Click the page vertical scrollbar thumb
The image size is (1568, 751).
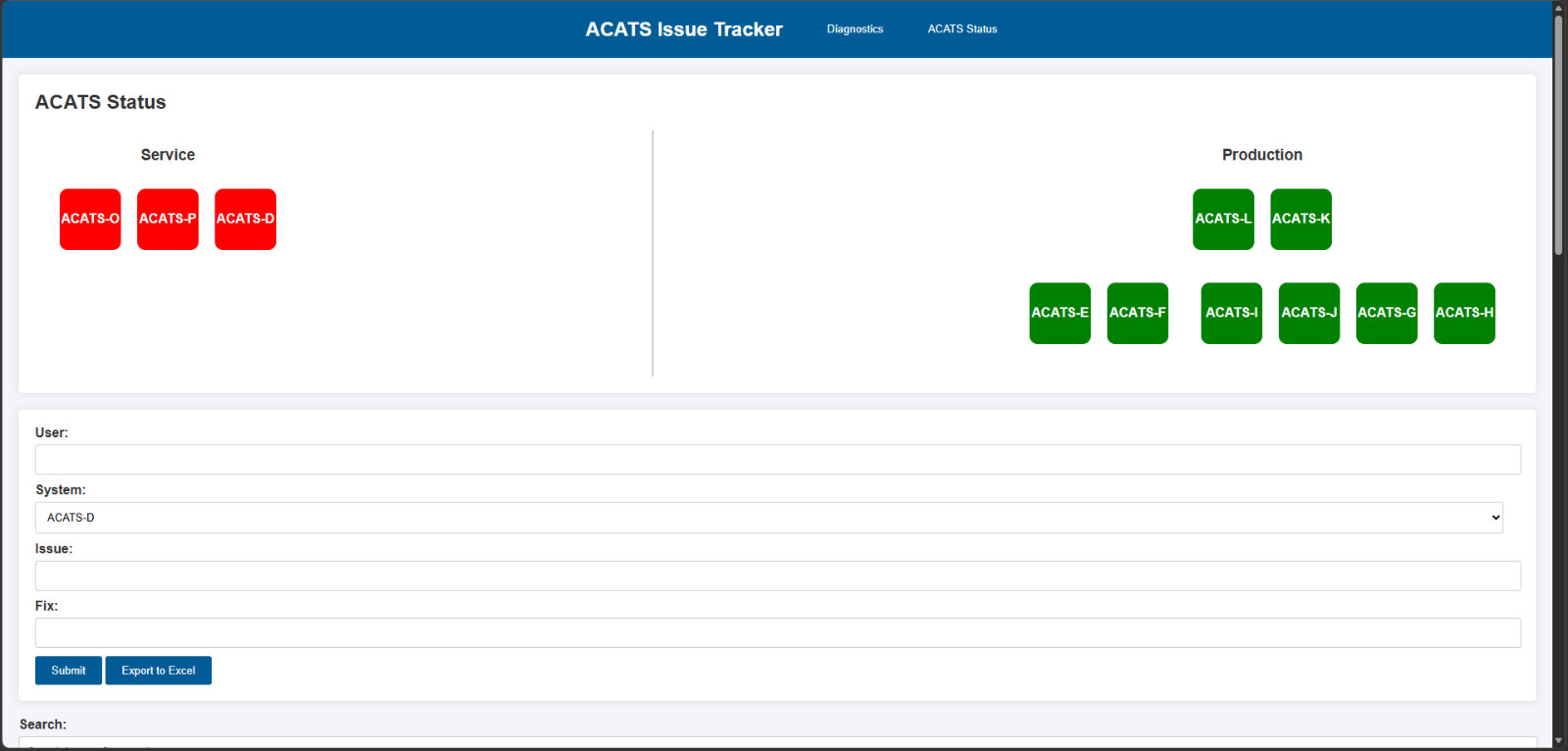(1558, 135)
